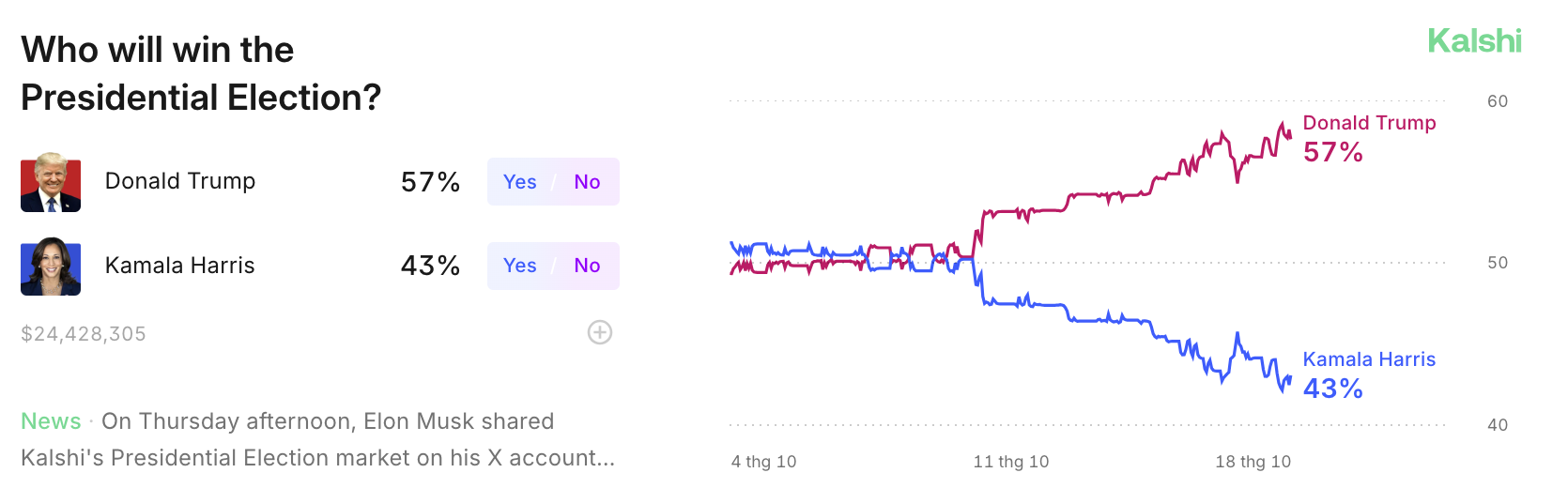1568x488 pixels.
Task: Click the plus circle icon
Action: [600, 332]
